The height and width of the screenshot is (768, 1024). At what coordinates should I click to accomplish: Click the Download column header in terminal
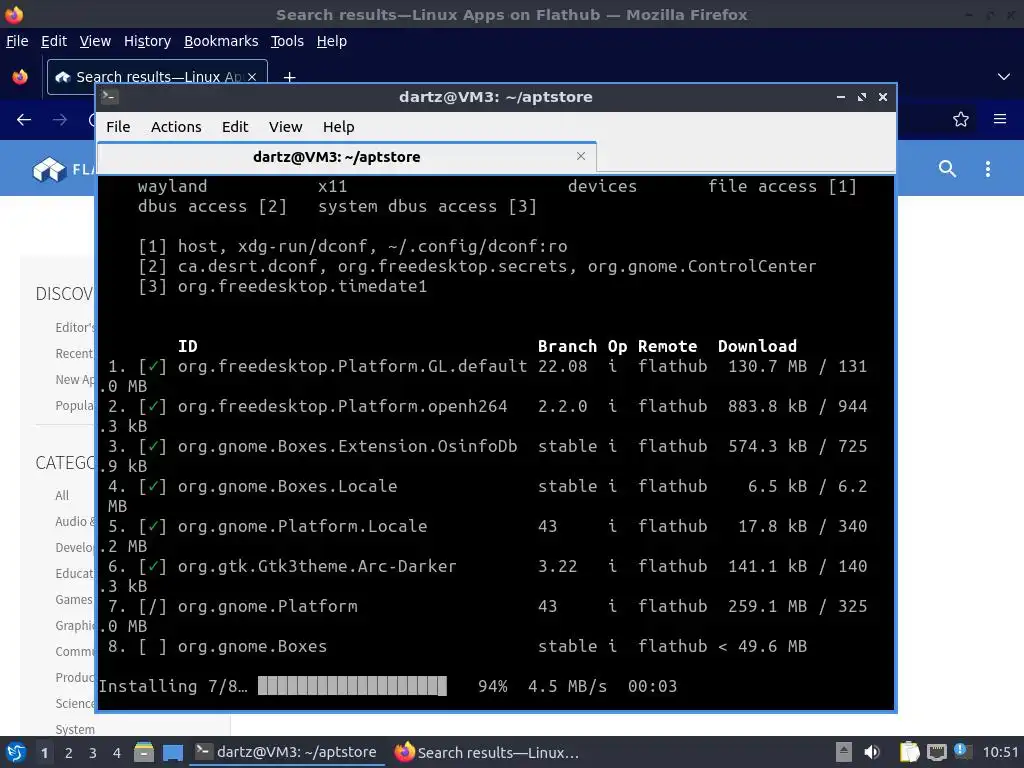coord(758,347)
